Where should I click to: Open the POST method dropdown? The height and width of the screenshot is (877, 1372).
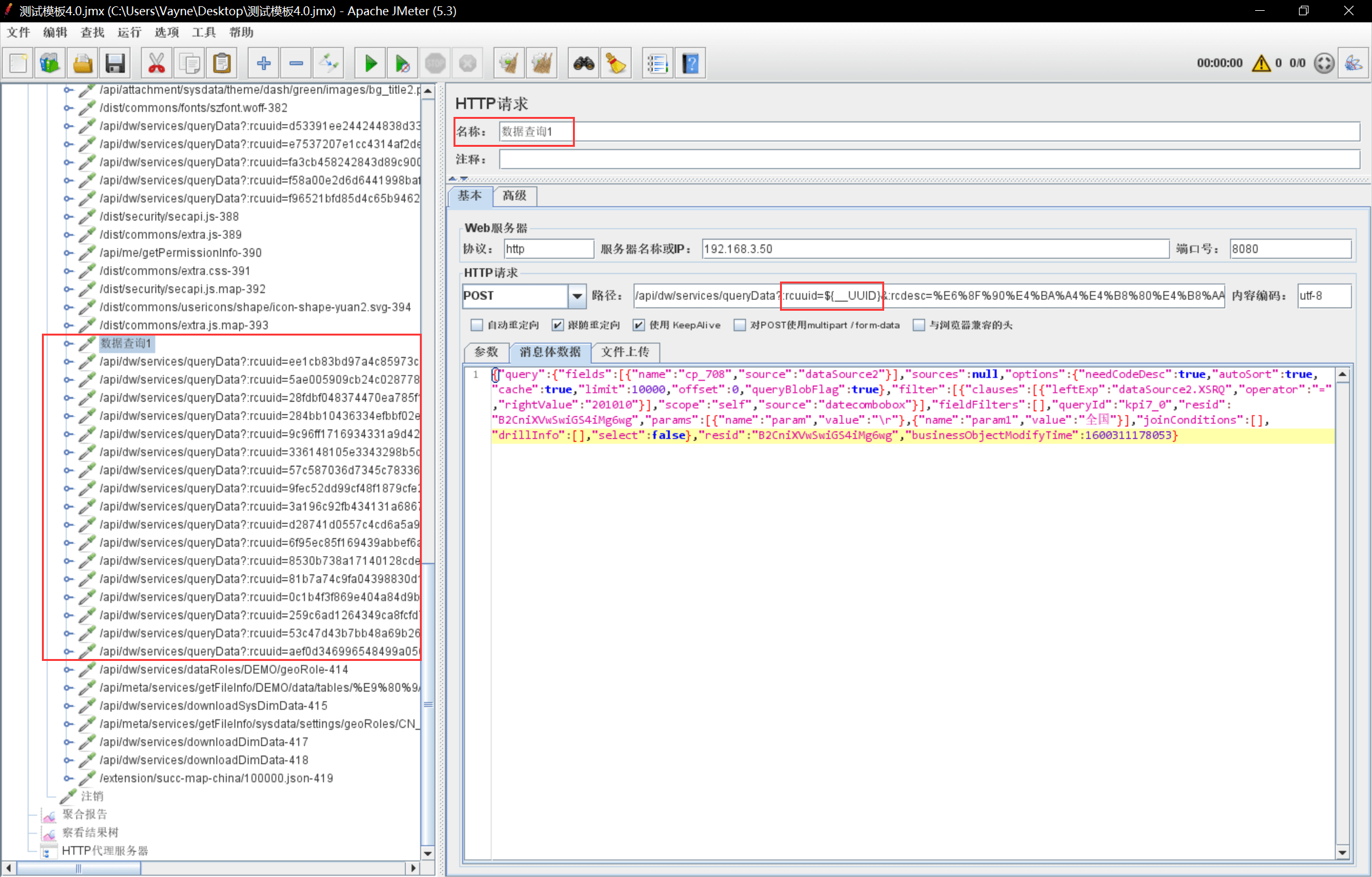click(x=575, y=296)
